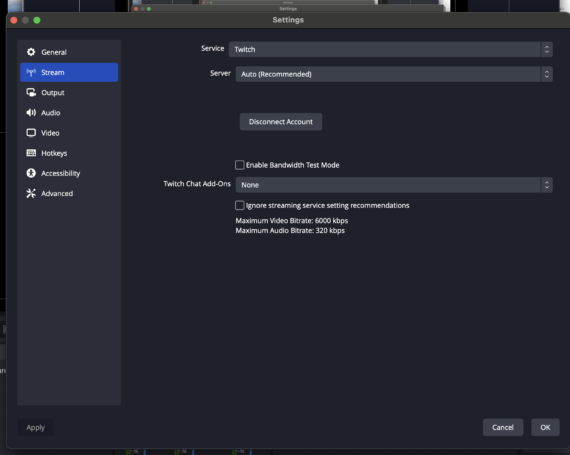Click the Video display icon
Viewport: 570px width, 455px height.
pos(31,133)
